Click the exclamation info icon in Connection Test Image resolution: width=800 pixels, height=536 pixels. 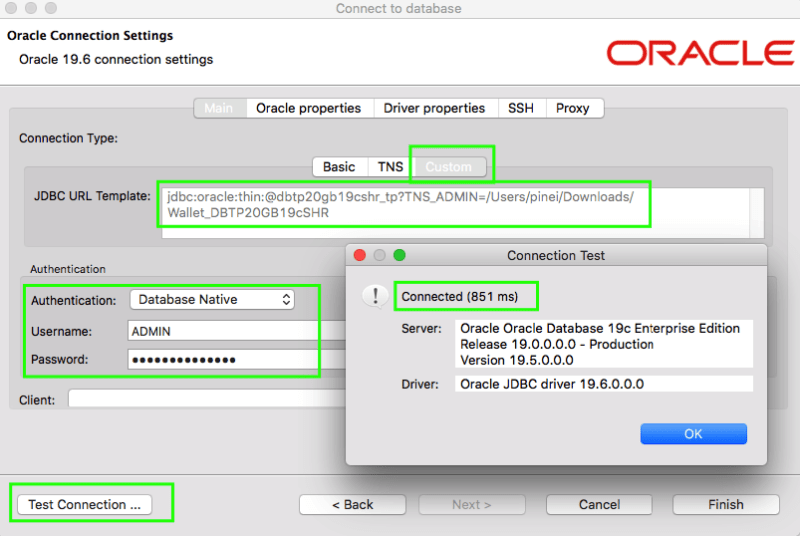pyautogui.click(x=375, y=296)
